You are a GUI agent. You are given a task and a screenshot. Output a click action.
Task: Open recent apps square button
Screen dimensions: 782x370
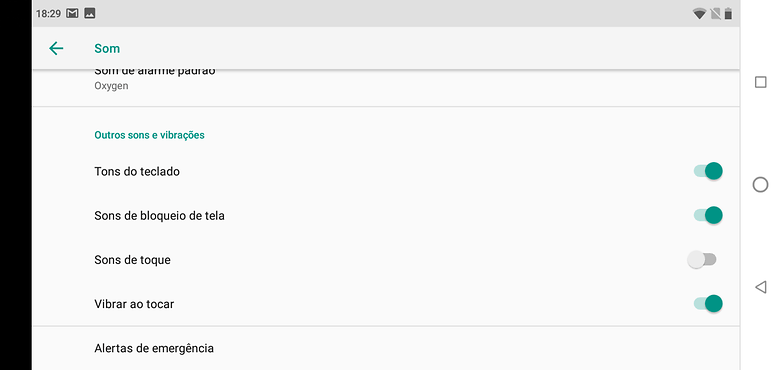pyautogui.click(x=760, y=82)
